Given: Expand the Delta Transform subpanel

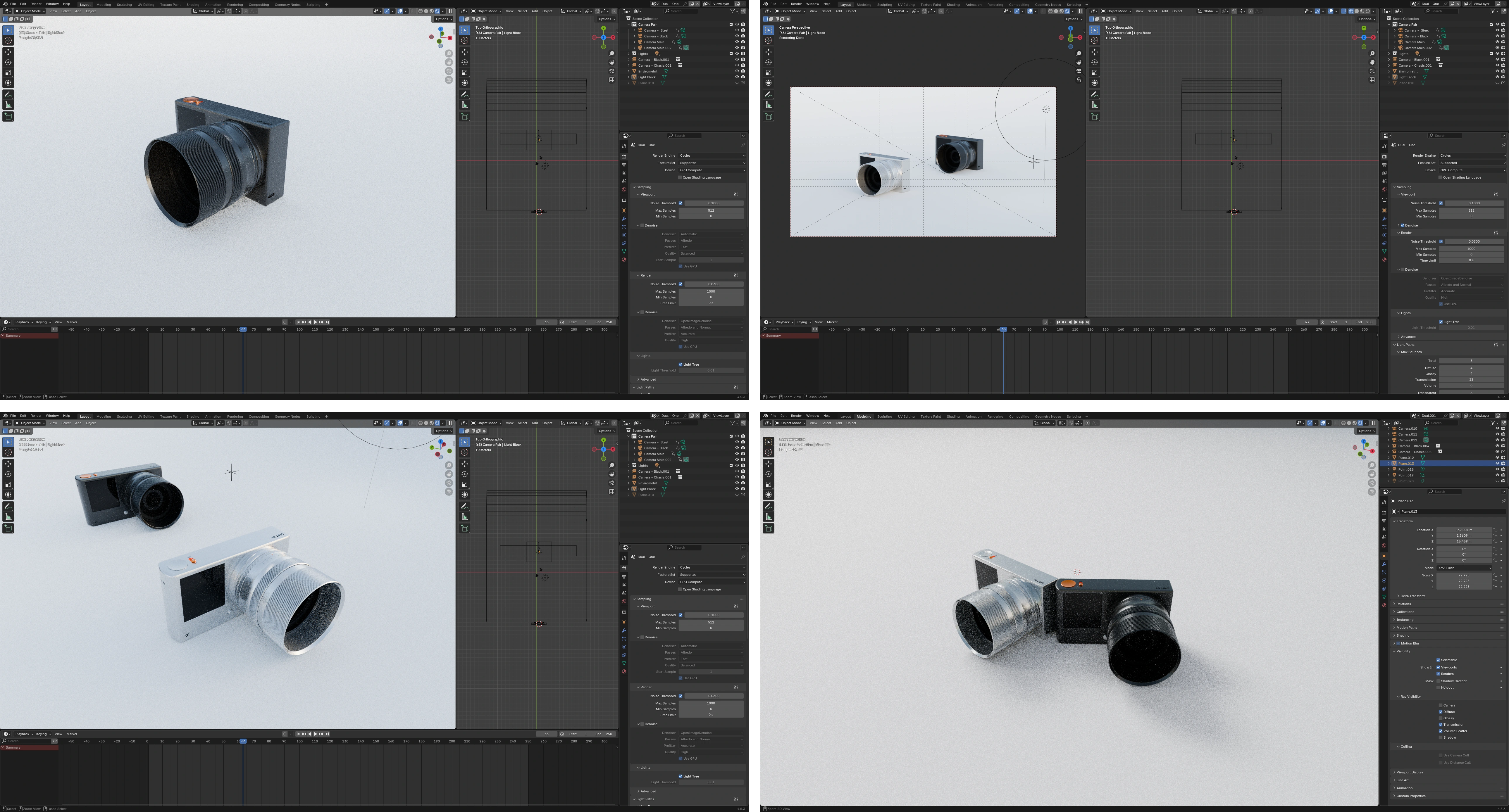Looking at the screenshot, I should click(1413, 596).
